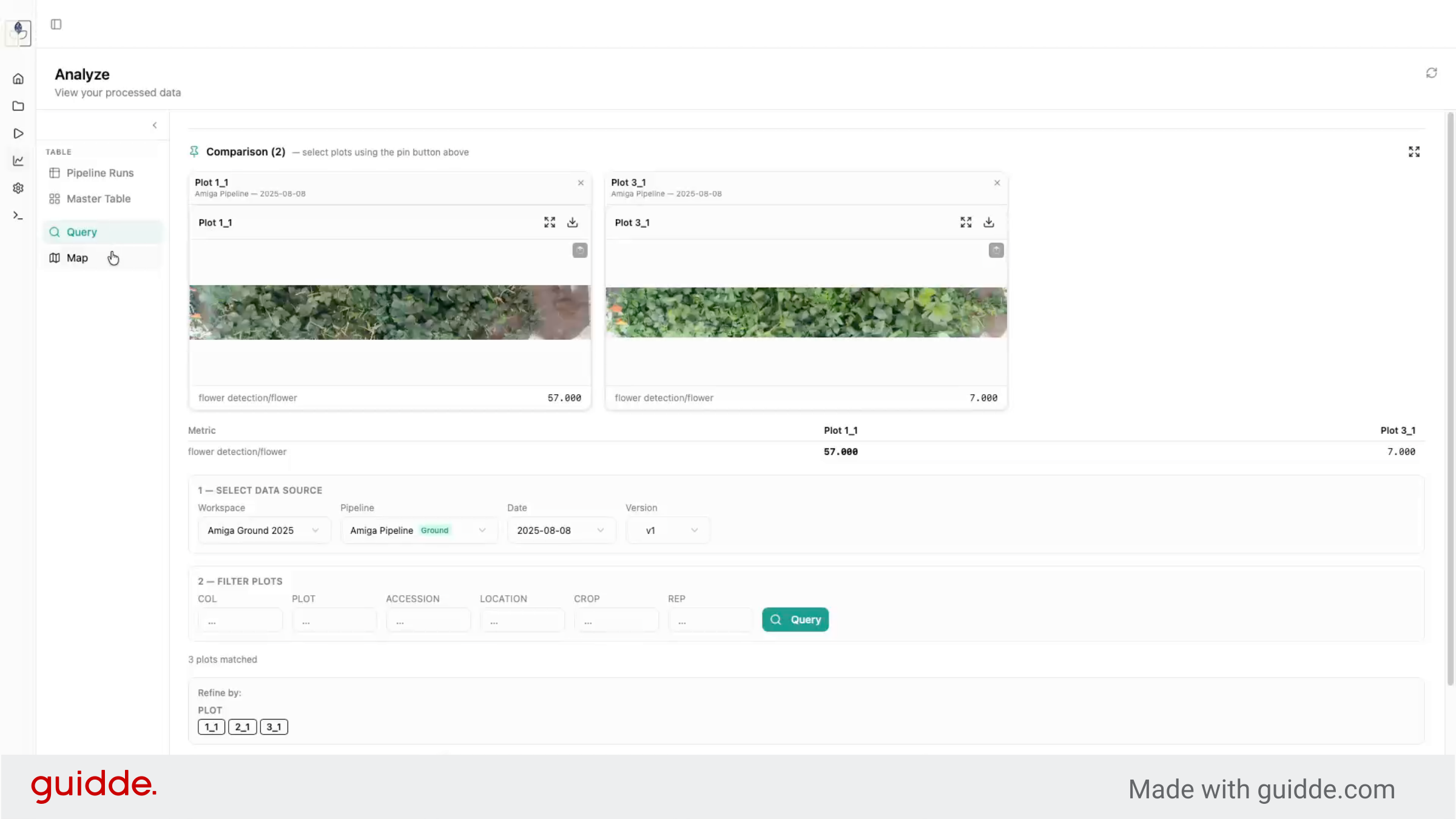Open the Home icon in left rail
The width and height of the screenshot is (1456, 819).
(x=18, y=79)
